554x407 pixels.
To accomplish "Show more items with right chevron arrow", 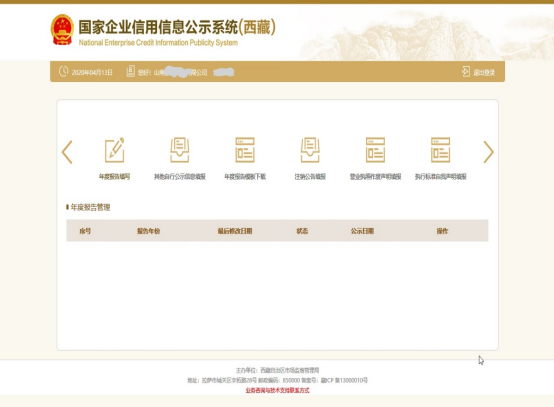I will click(x=488, y=152).
